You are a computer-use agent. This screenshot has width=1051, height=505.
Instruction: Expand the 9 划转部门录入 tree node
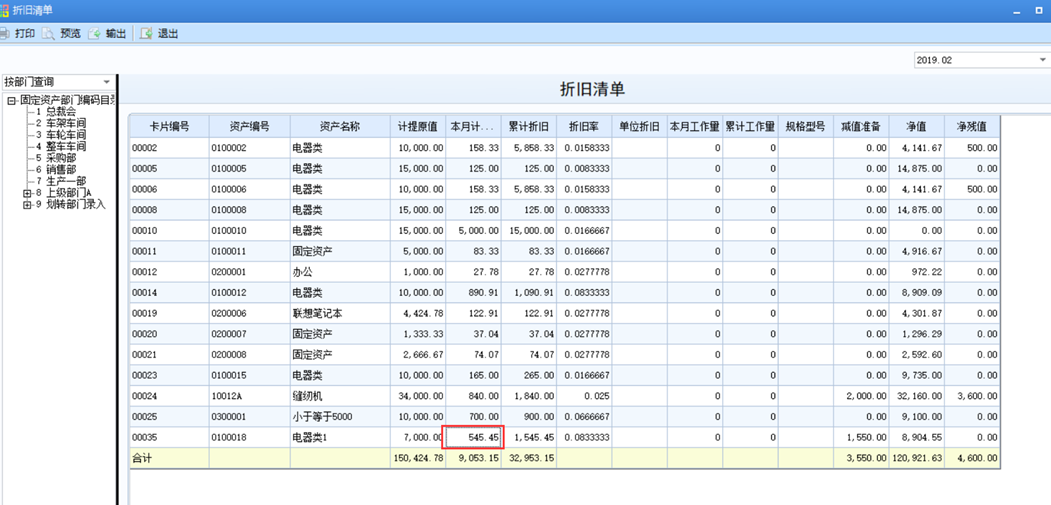pyautogui.click(x=27, y=205)
